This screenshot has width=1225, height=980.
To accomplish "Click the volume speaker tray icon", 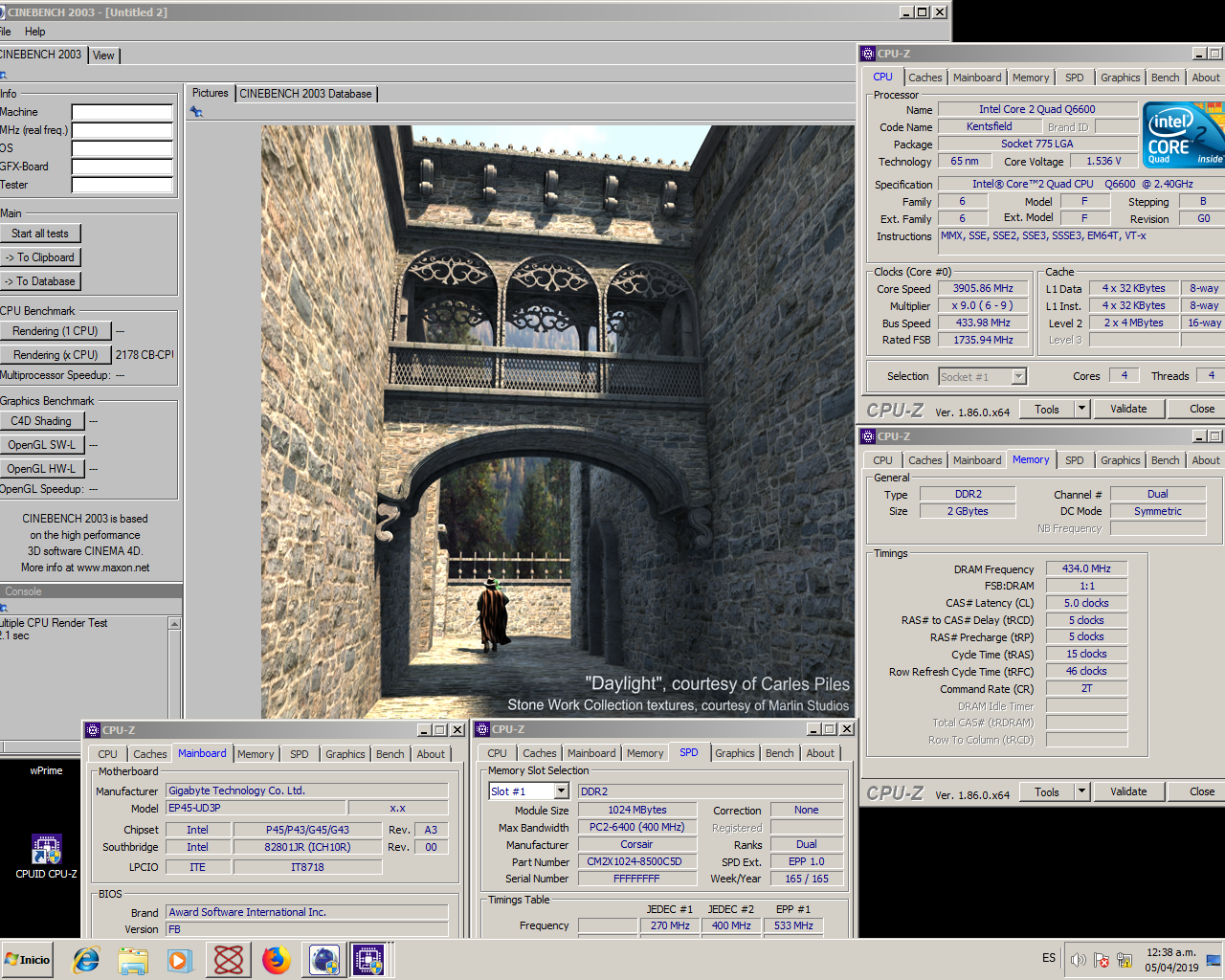I will 1079,960.
